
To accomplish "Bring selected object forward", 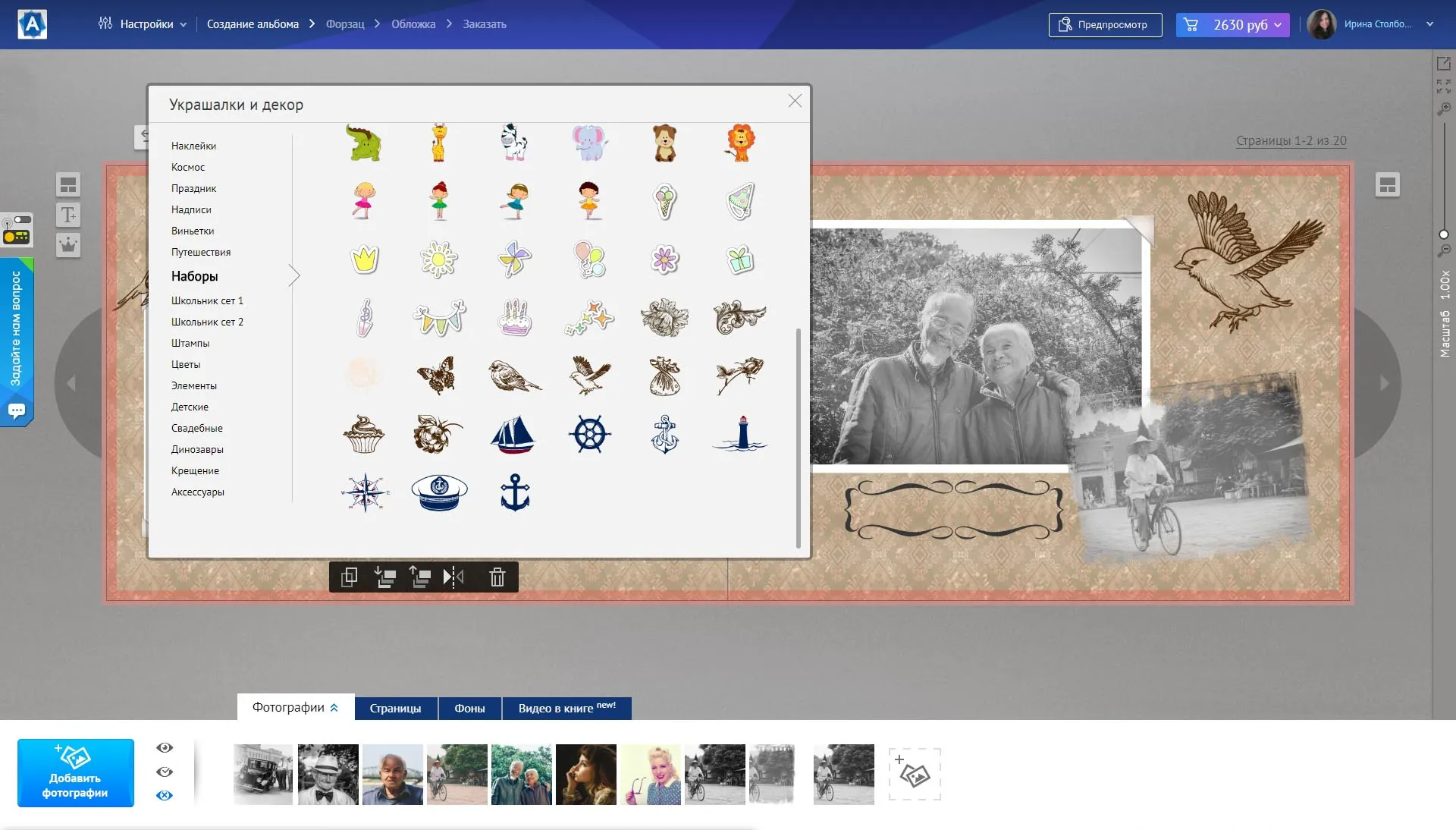I will (x=419, y=577).
